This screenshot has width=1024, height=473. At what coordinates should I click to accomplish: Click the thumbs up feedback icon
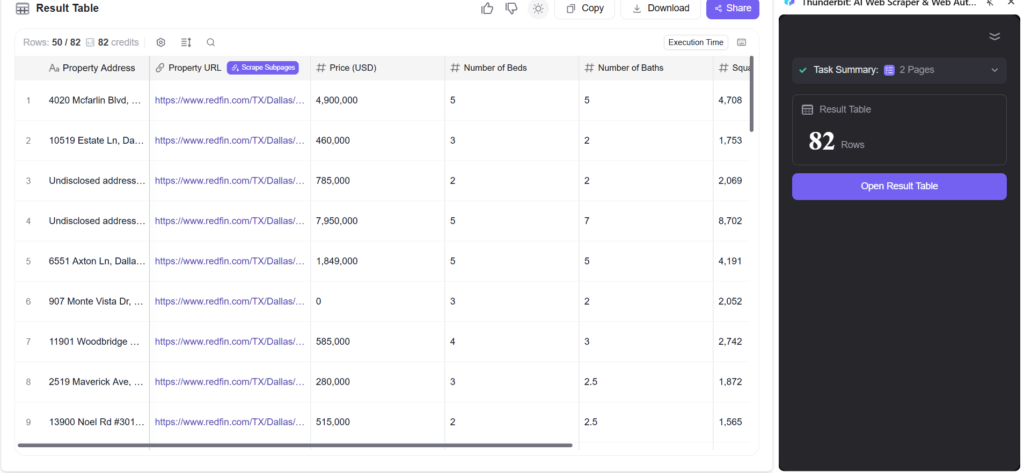[x=487, y=8]
